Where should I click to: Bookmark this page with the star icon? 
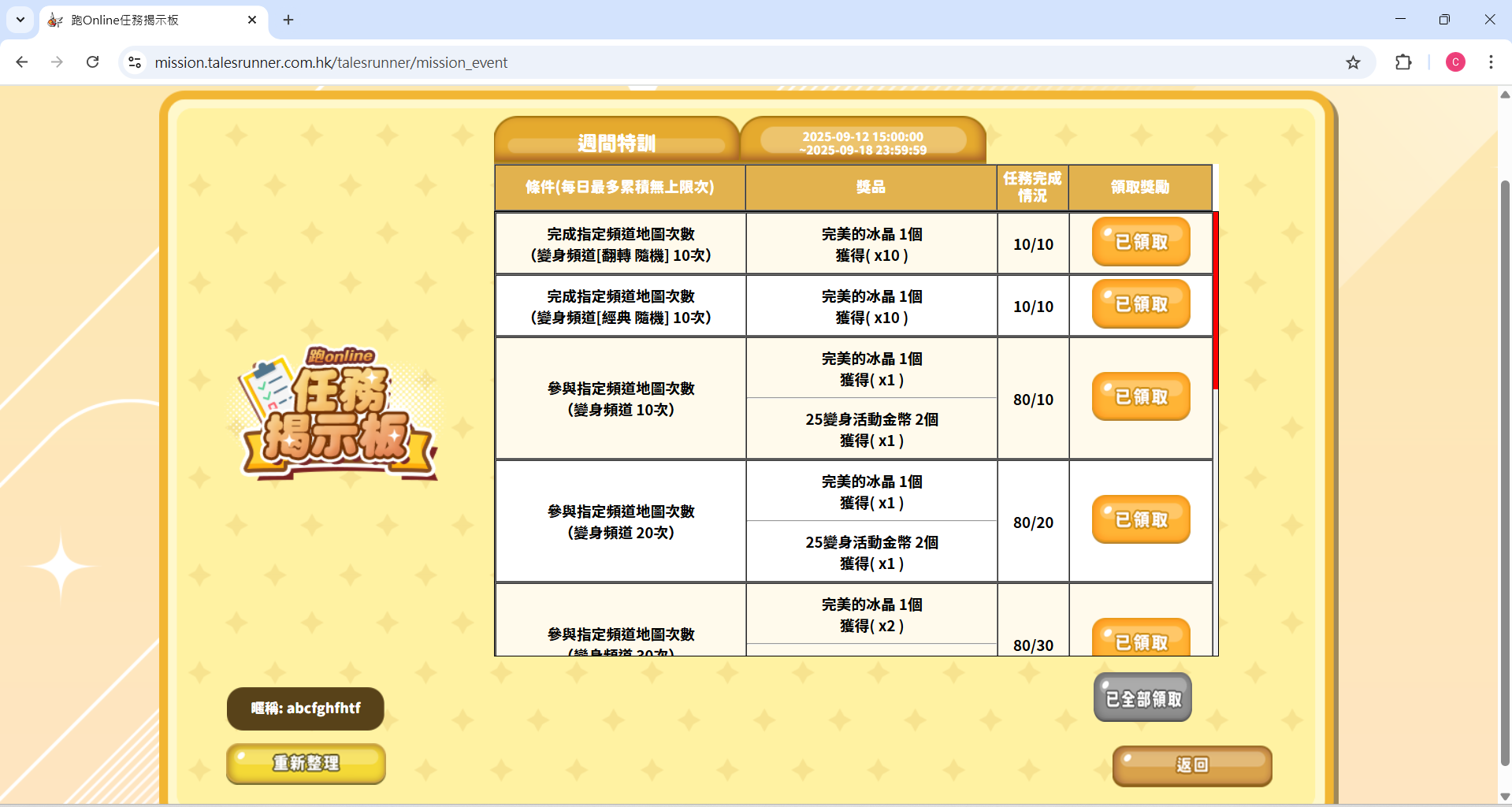coord(1354,62)
